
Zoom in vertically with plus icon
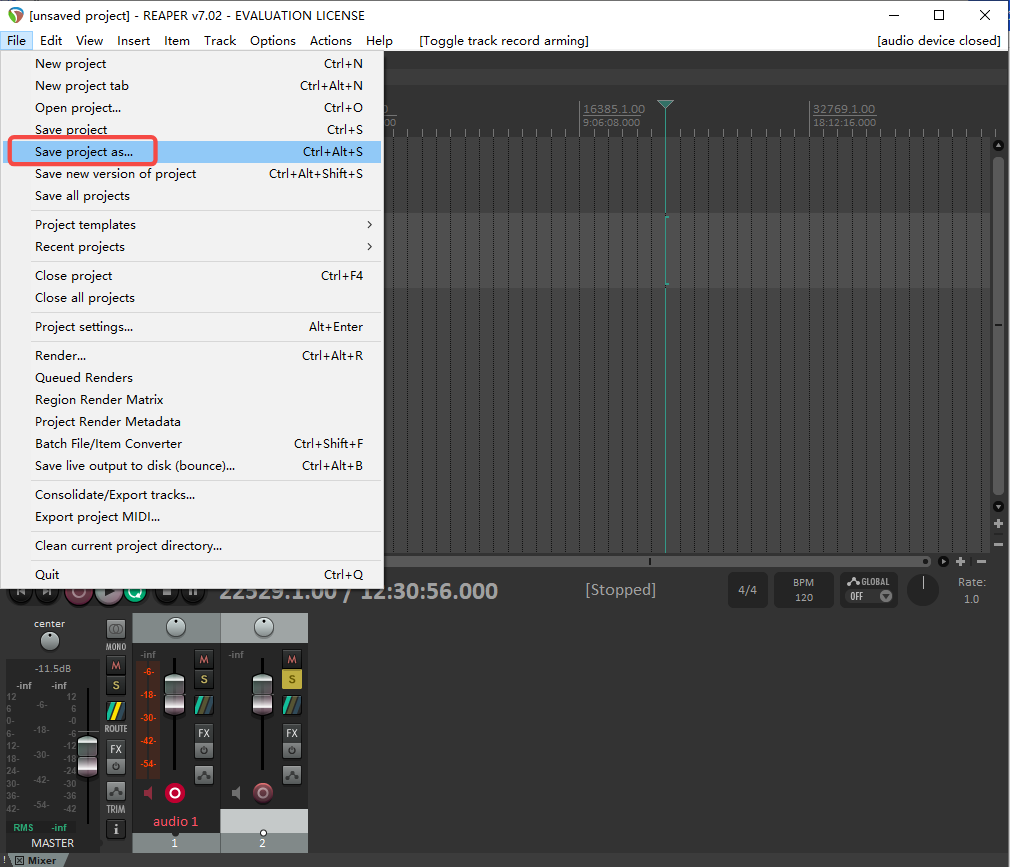coord(998,524)
